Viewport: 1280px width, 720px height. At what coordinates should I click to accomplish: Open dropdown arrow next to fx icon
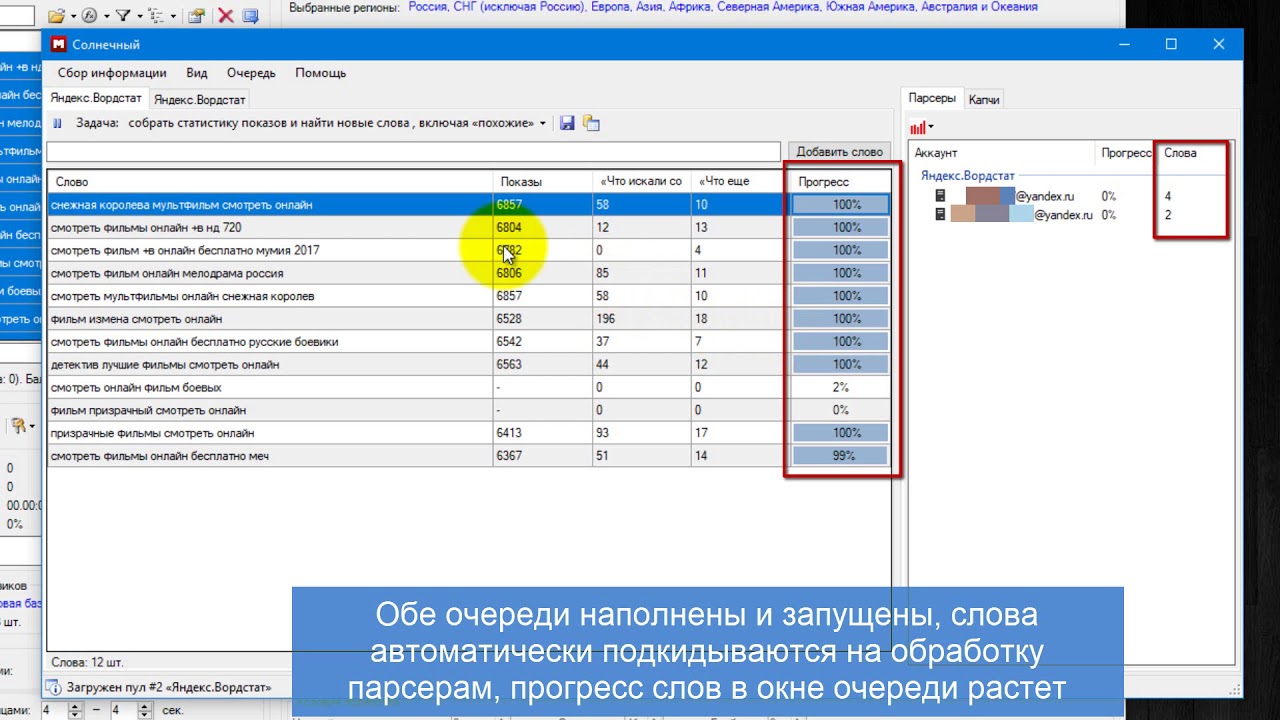[106, 17]
